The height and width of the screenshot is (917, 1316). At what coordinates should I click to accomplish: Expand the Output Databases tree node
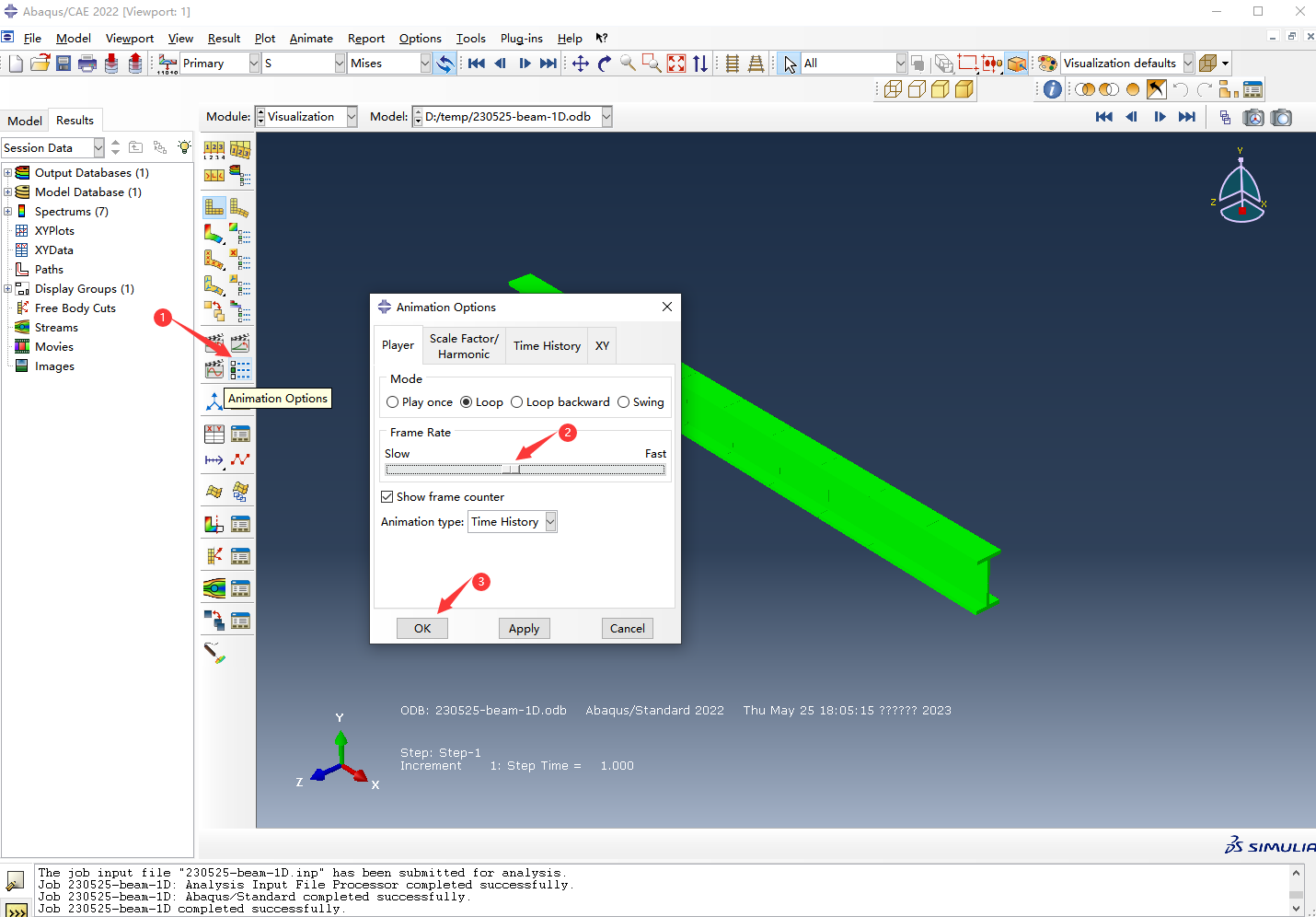pos(8,173)
